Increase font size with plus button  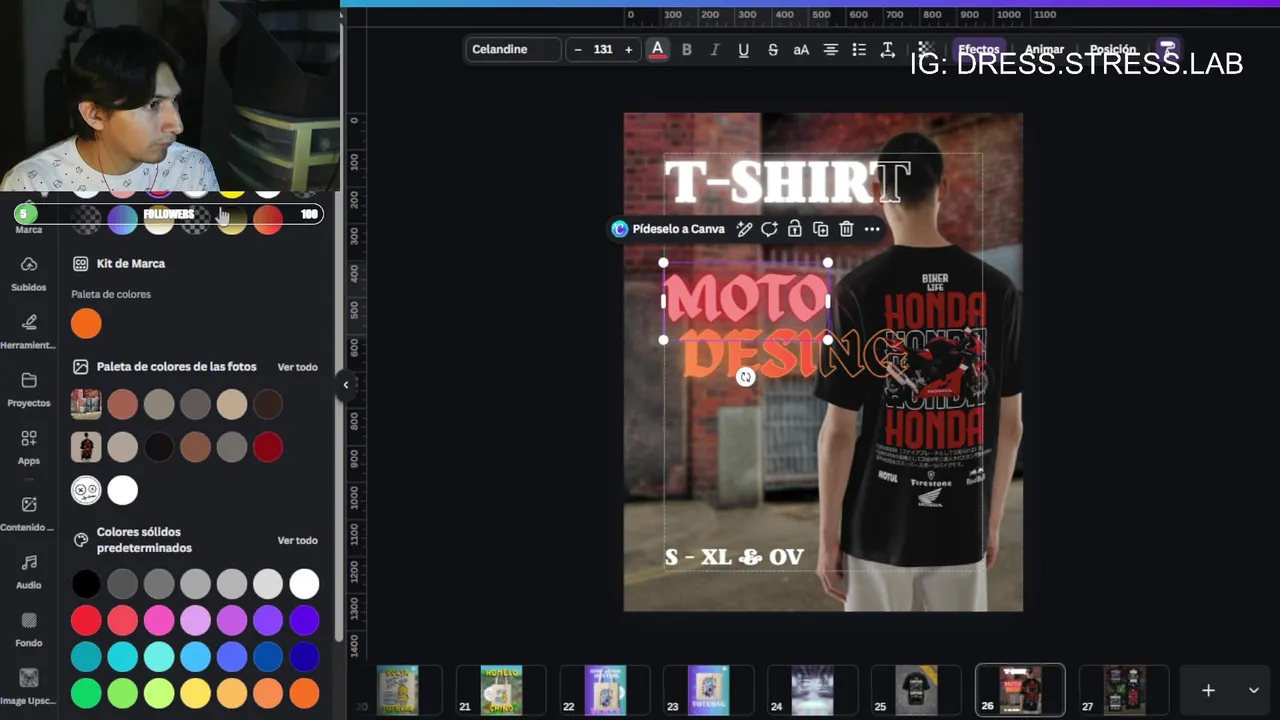(628, 49)
